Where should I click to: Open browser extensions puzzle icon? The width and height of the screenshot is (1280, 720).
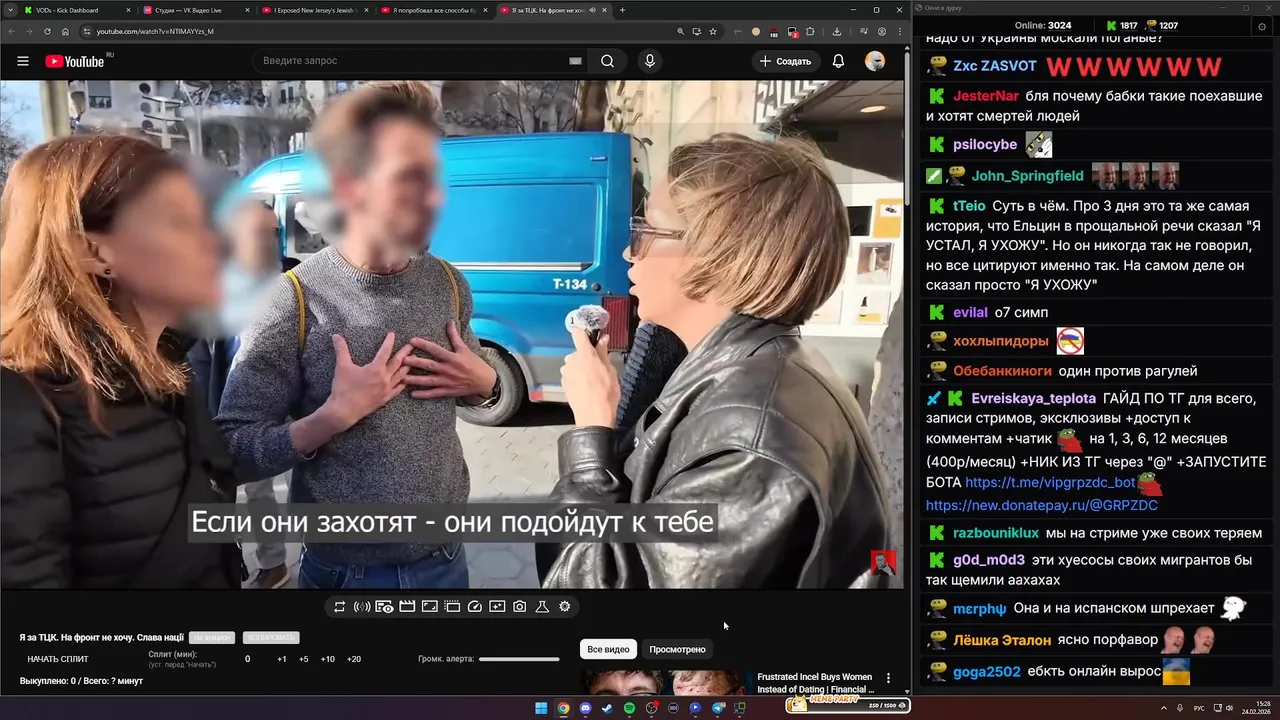(x=810, y=31)
